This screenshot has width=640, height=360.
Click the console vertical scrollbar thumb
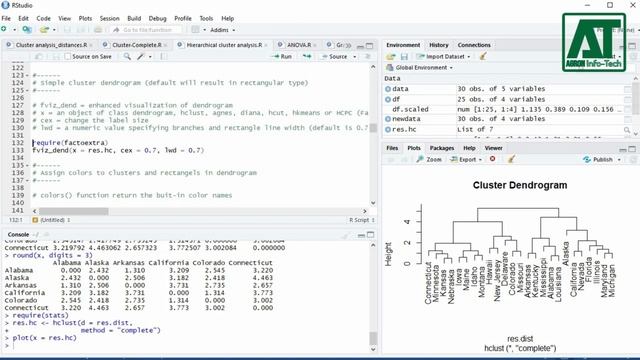(x=373, y=338)
